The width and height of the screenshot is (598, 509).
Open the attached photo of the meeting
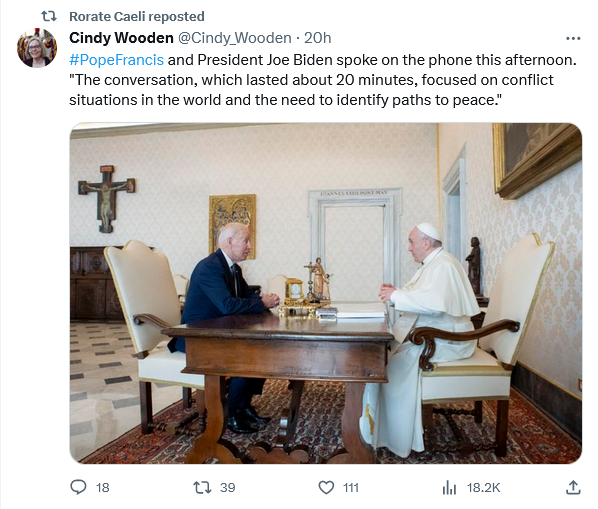[326, 293]
